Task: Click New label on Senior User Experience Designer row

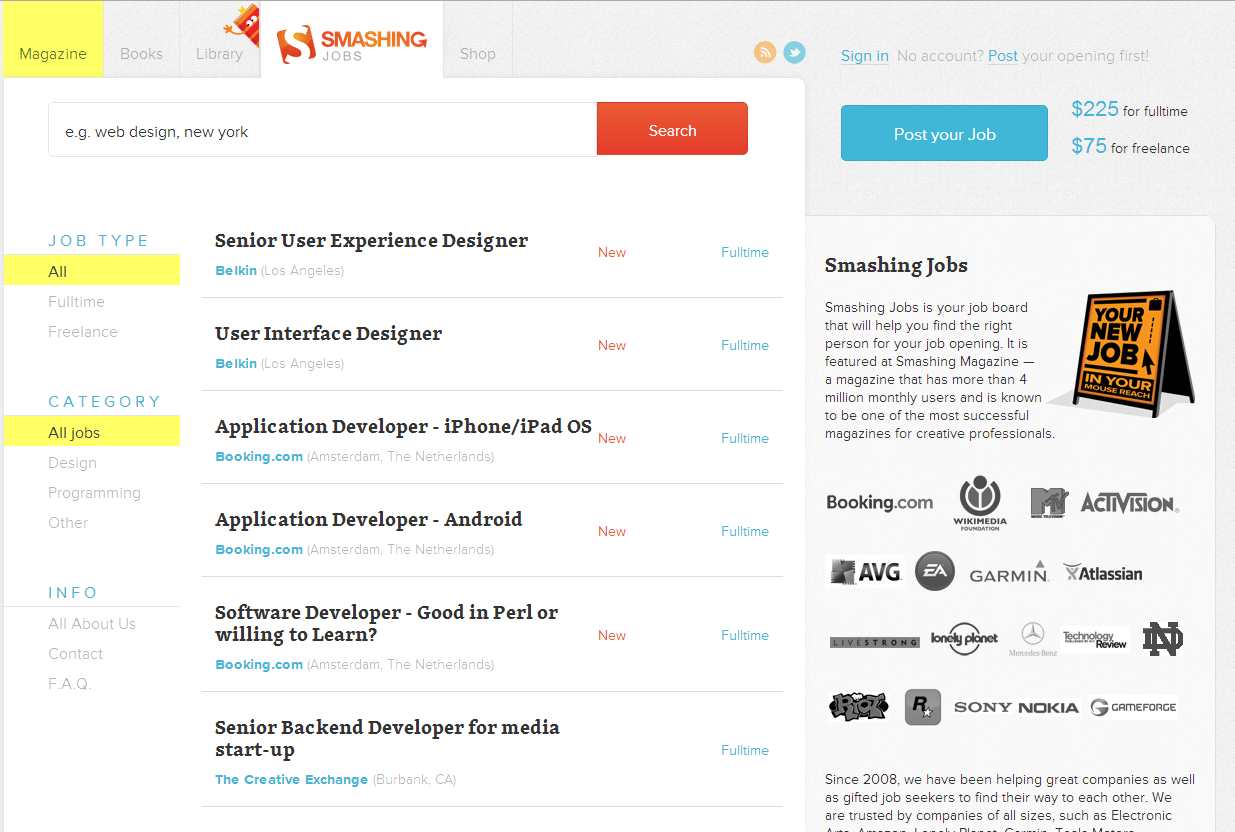Action: click(x=612, y=252)
